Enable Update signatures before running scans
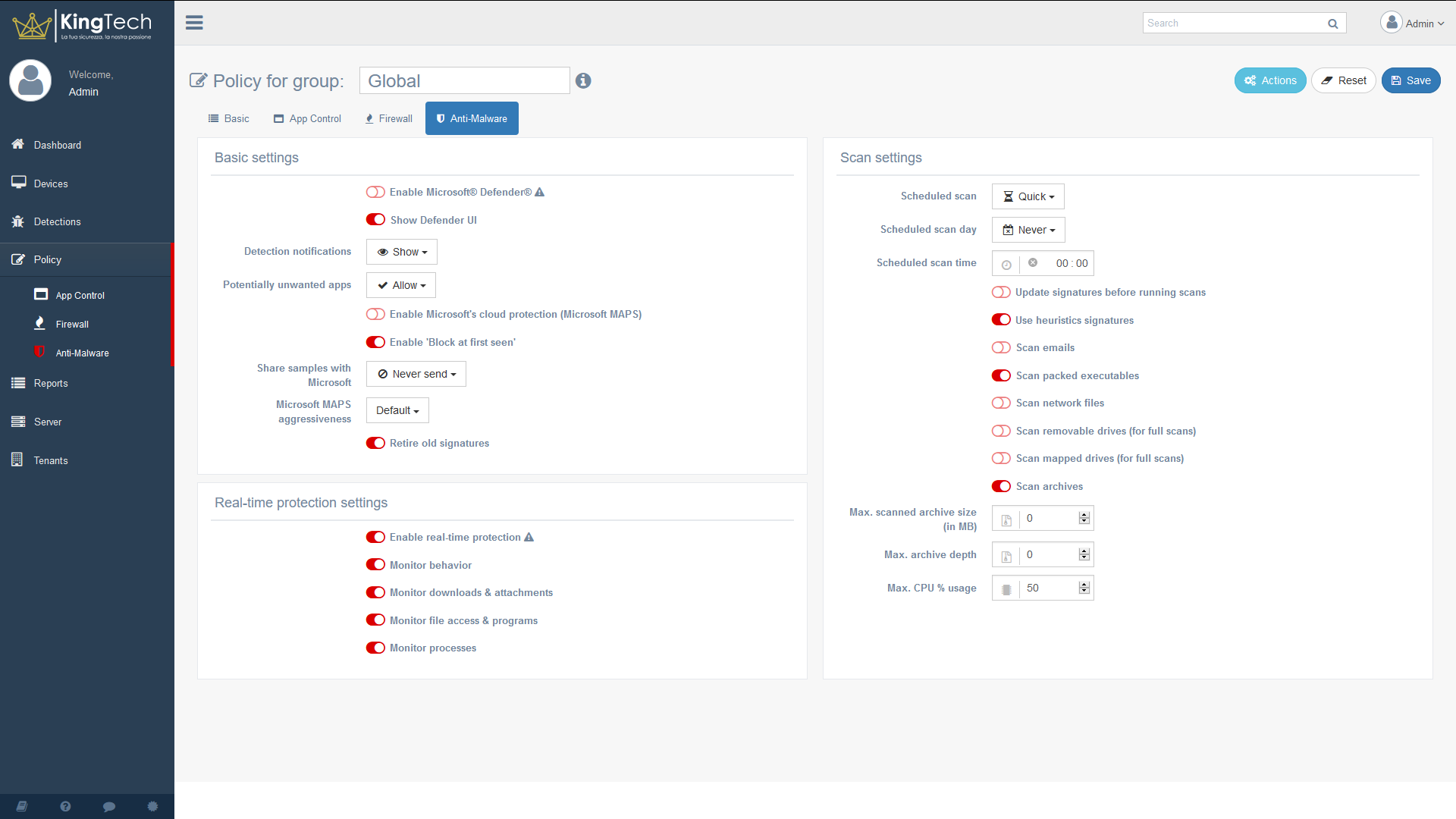Screen dimensions: 1456x819 (1001, 292)
